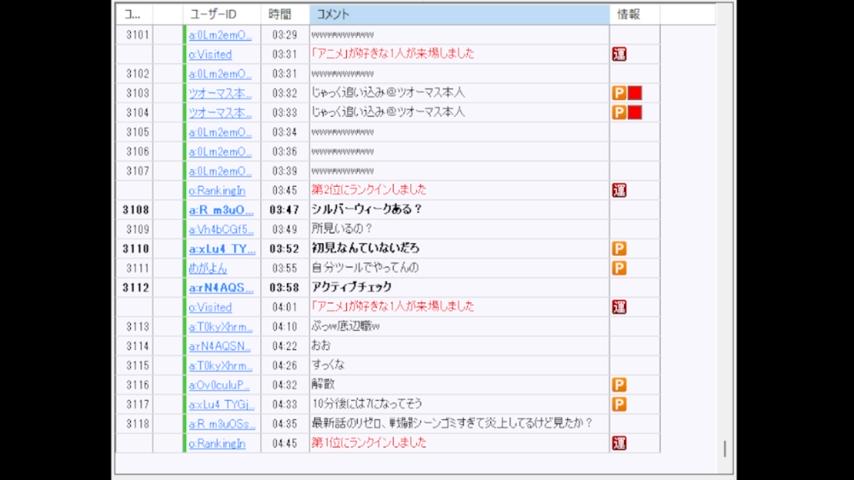
Task: Open user a:T0kyXhrm link on comment 3115
Action: pyautogui.click(x=221, y=366)
